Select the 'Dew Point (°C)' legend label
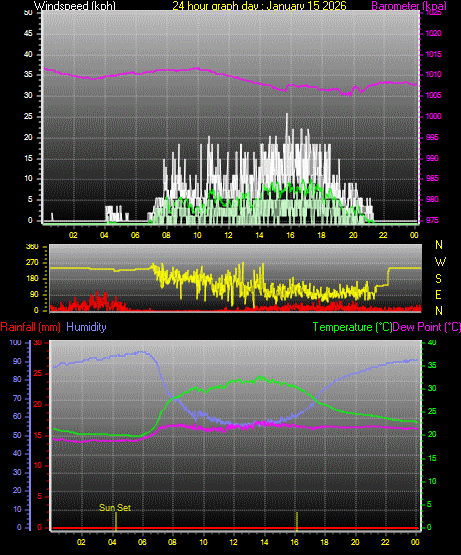 (x=427, y=327)
